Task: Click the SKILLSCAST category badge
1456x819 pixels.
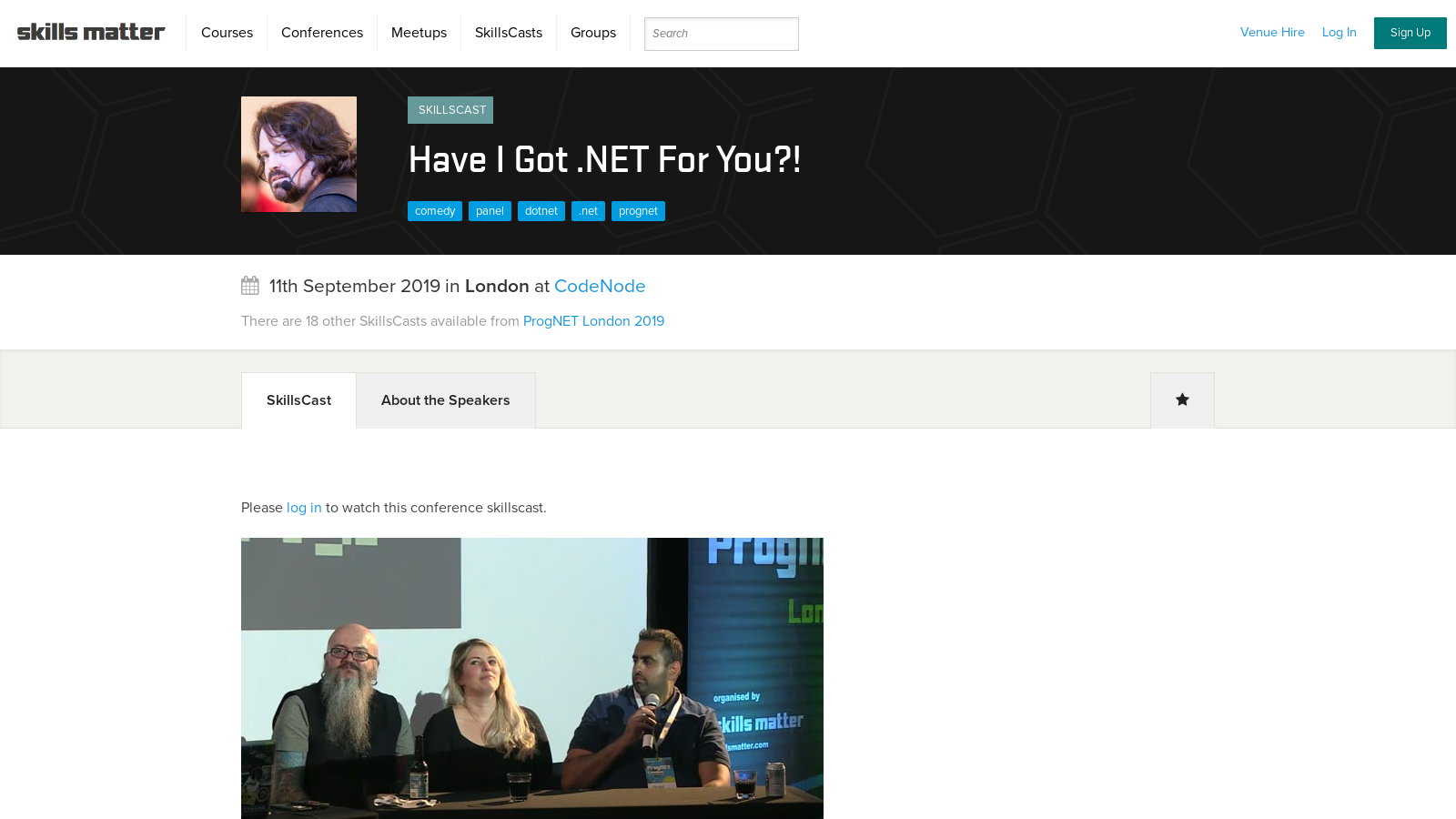Action: [x=450, y=110]
